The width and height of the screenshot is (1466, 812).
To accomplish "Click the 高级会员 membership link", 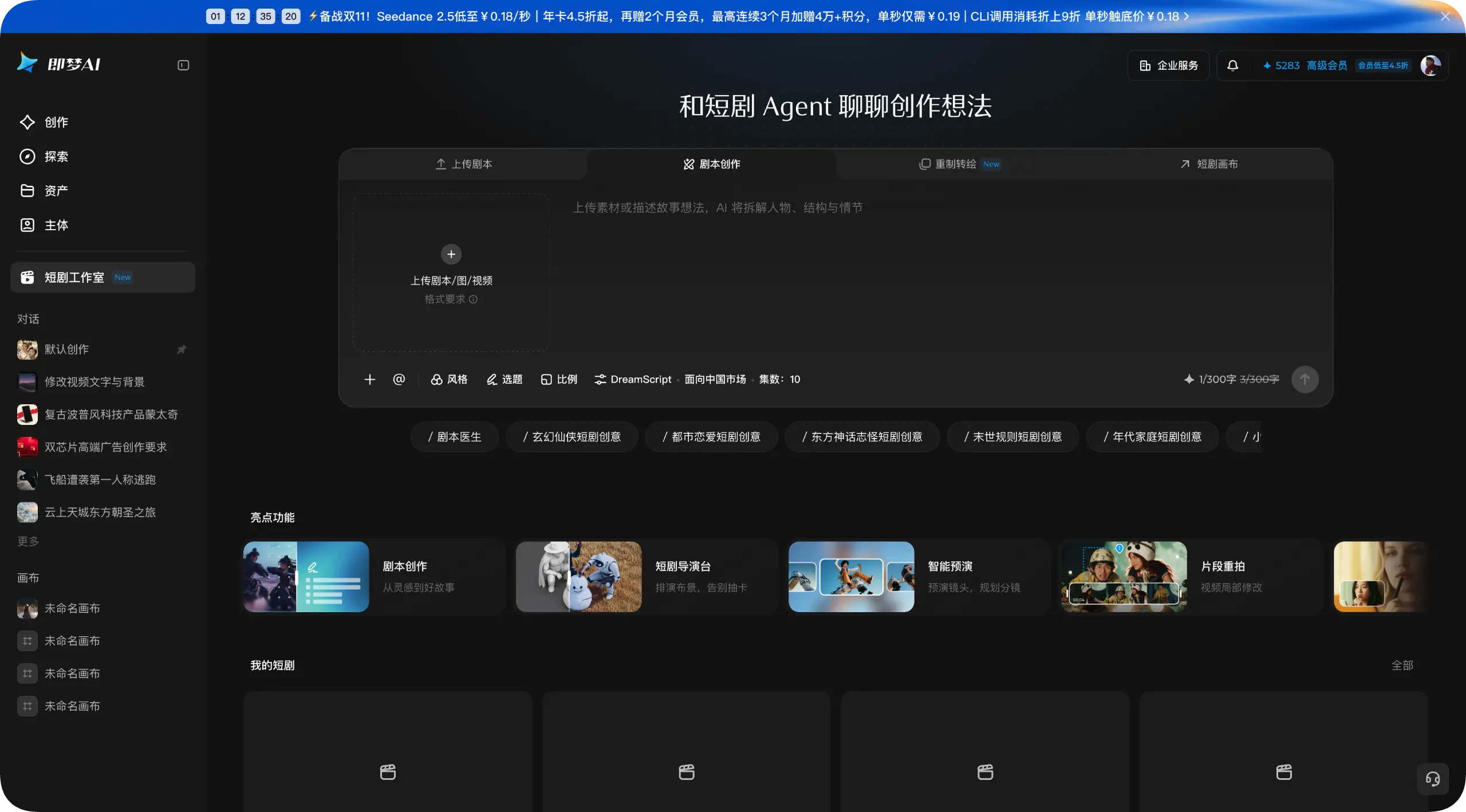I will pos(1327,65).
